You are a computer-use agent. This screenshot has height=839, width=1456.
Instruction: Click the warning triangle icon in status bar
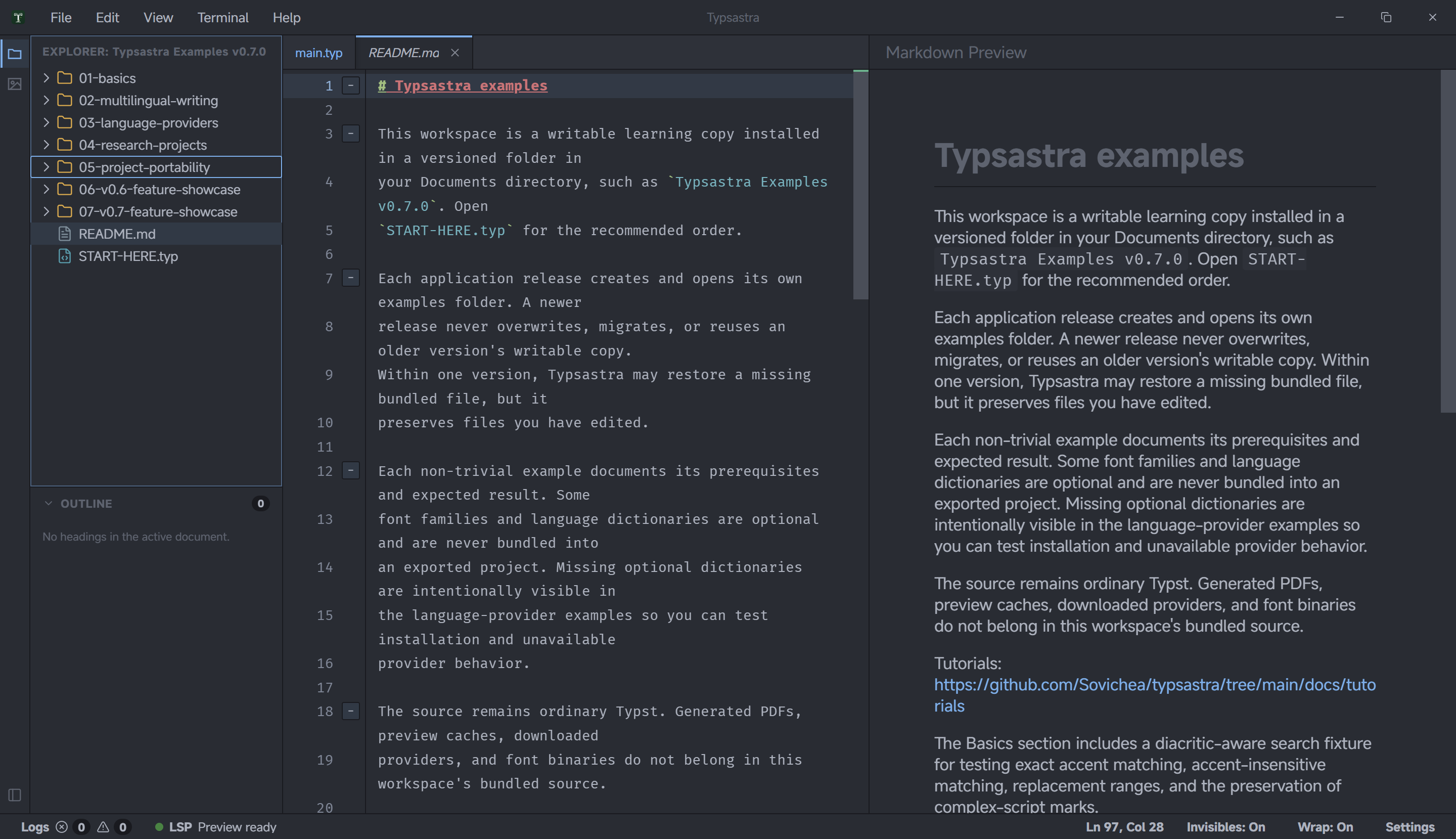103,827
